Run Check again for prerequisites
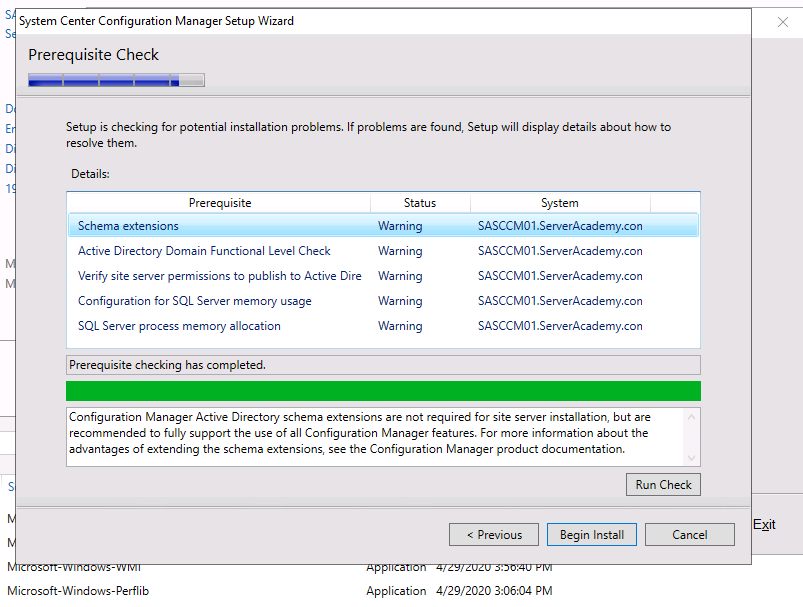 pyautogui.click(x=663, y=485)
